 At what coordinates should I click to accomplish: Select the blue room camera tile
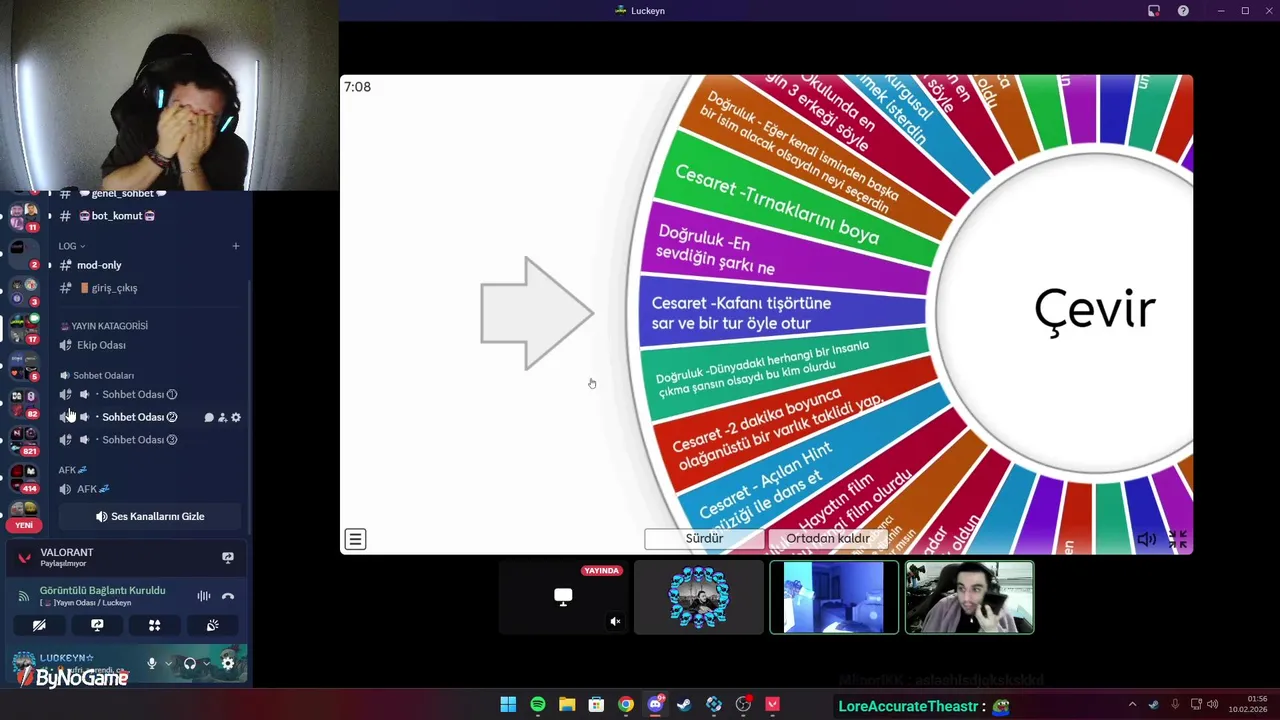[834, 597]
